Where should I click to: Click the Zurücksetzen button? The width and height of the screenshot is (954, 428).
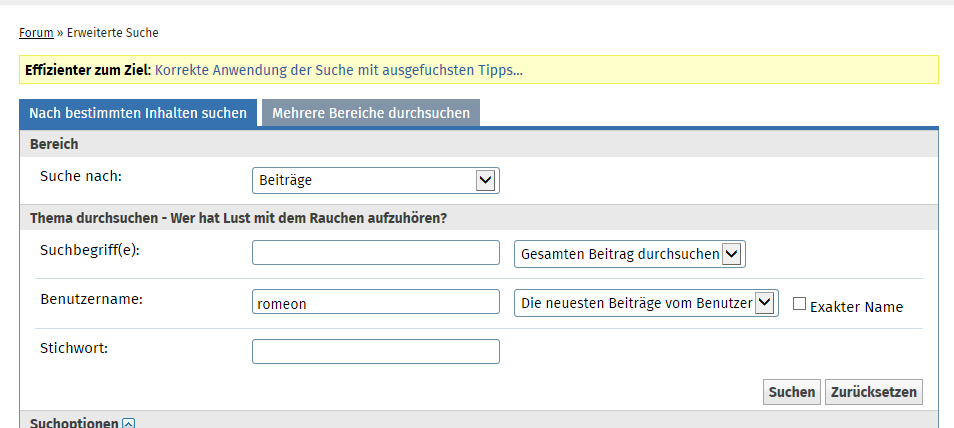(x=873, y=392)
